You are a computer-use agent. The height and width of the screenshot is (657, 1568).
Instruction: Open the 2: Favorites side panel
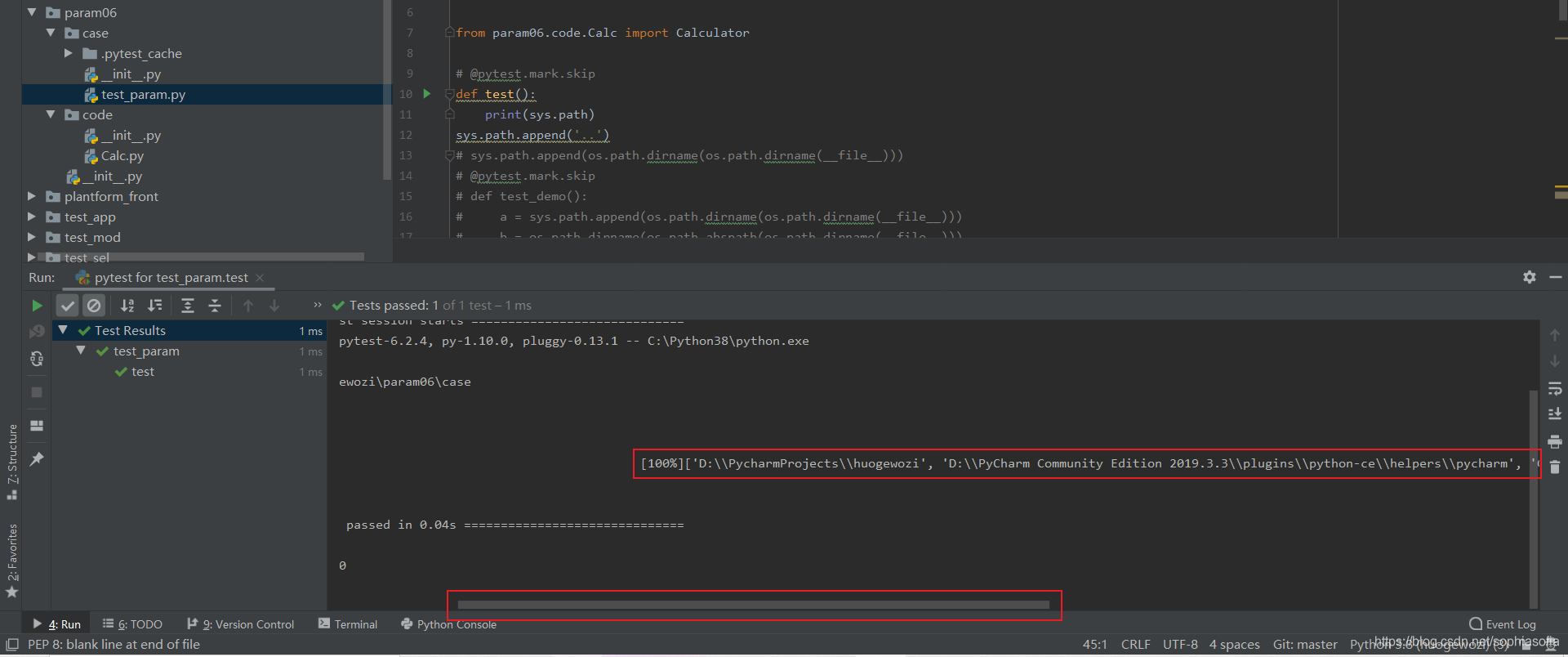click(x=12, y=560)
